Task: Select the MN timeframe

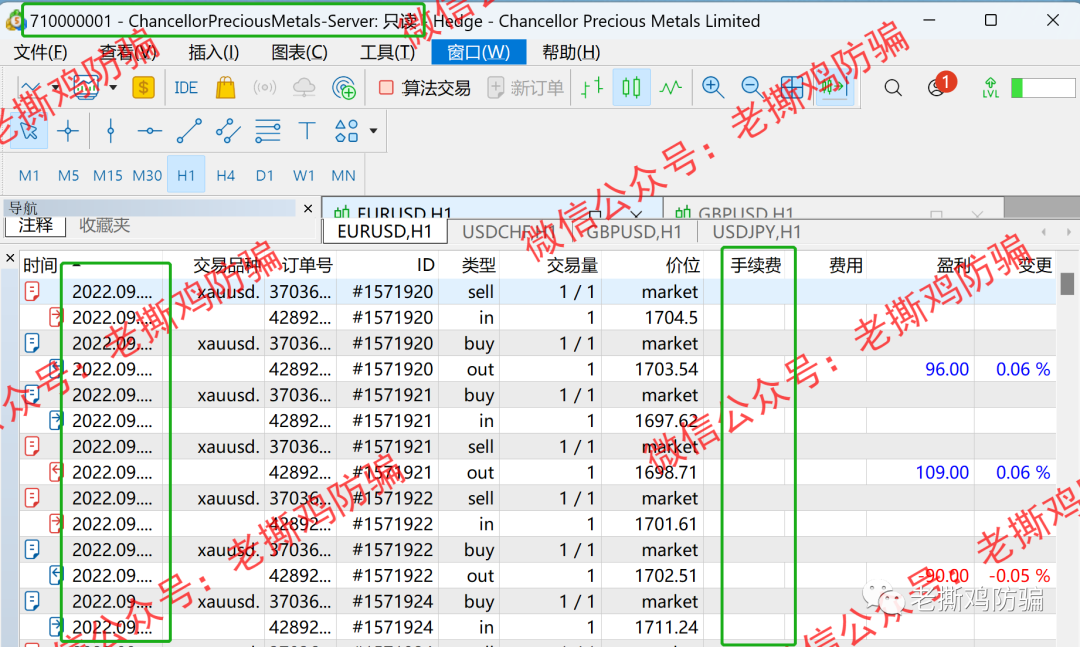Action: (343, 175)
